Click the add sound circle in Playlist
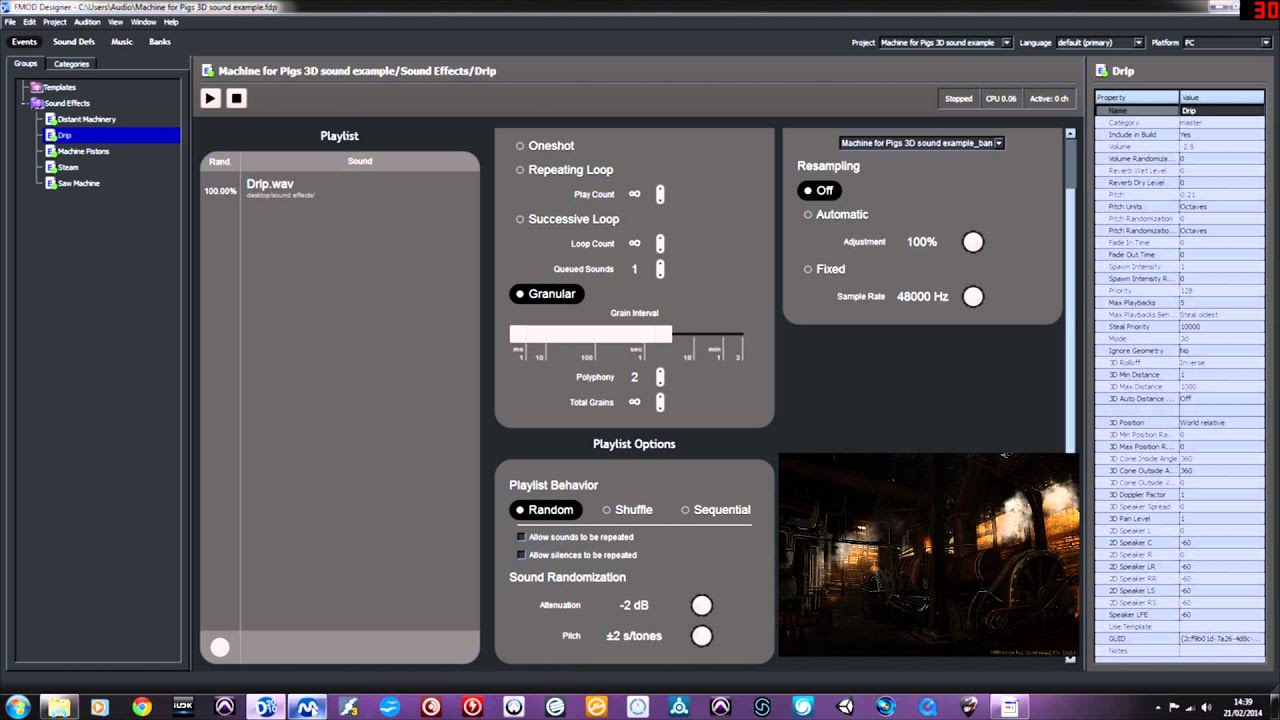Viewport: 1280px width, 720px height. pos(220,647)
